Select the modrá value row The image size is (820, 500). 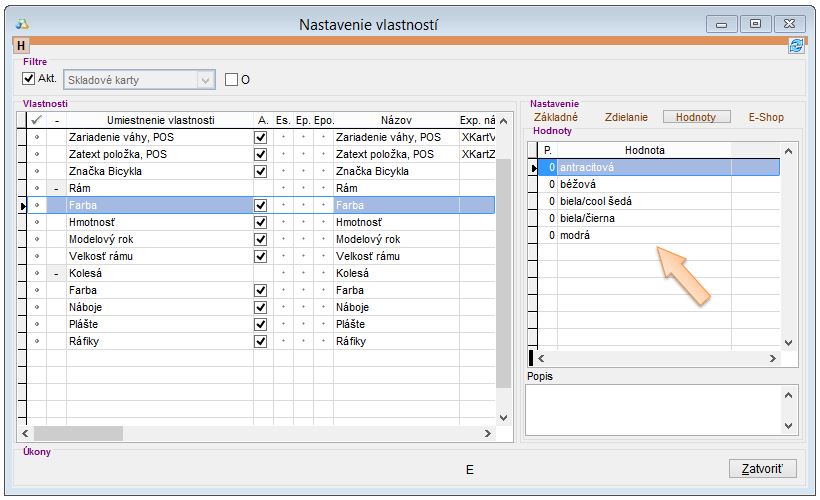(576, 235)
